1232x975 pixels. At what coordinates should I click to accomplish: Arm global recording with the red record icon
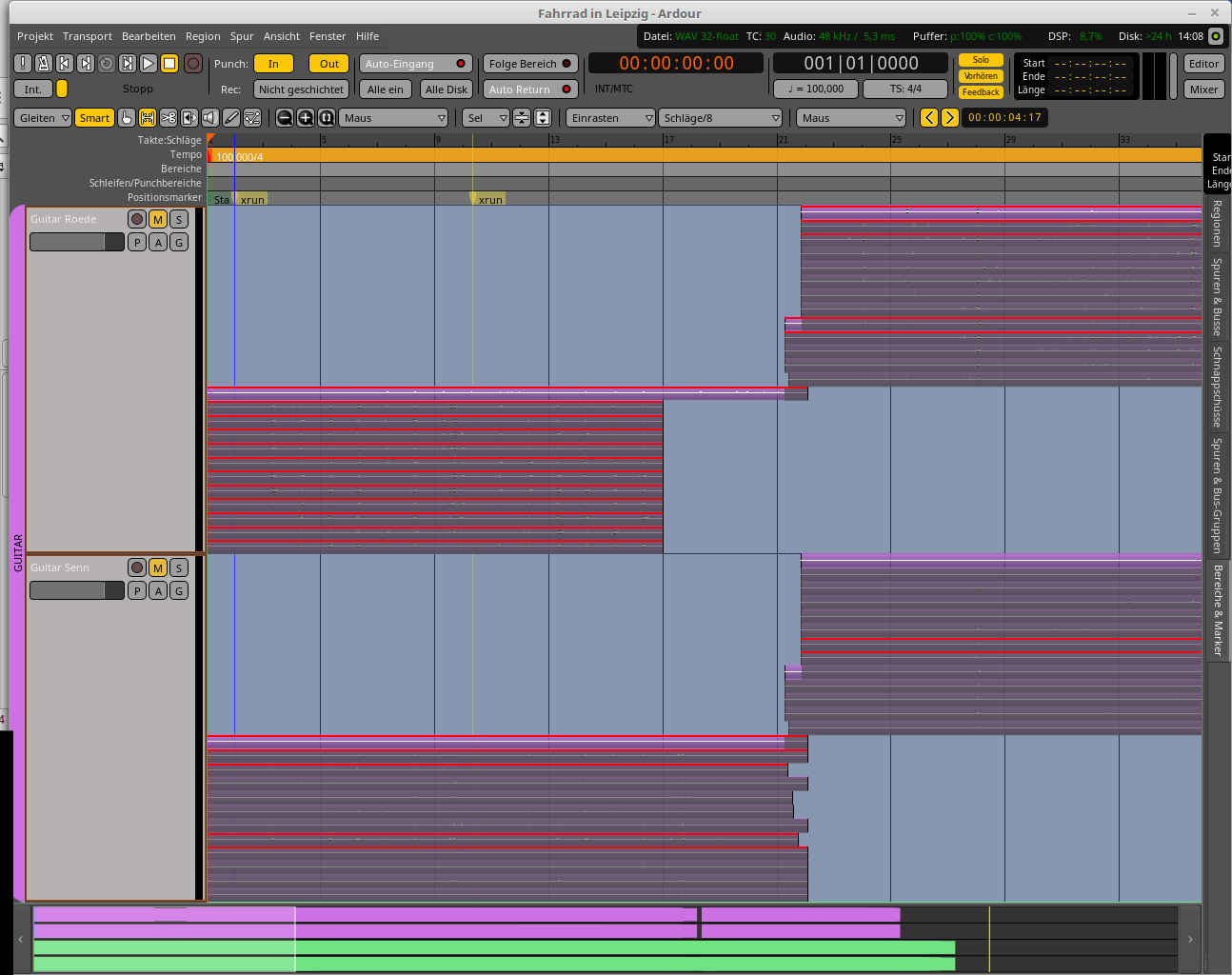(193, 64)
